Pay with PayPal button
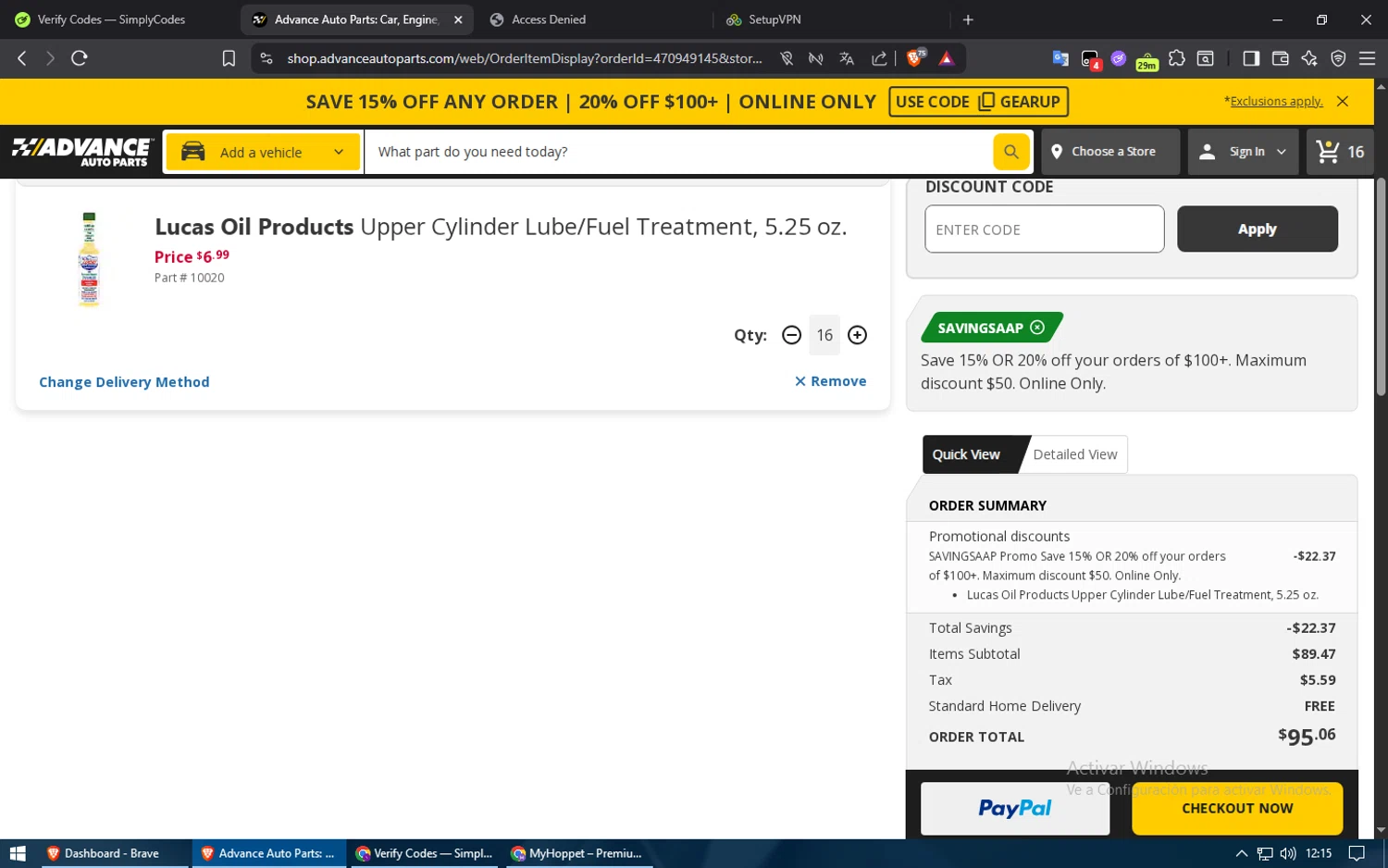The image size is (1388, 868). pos(1015,808)
